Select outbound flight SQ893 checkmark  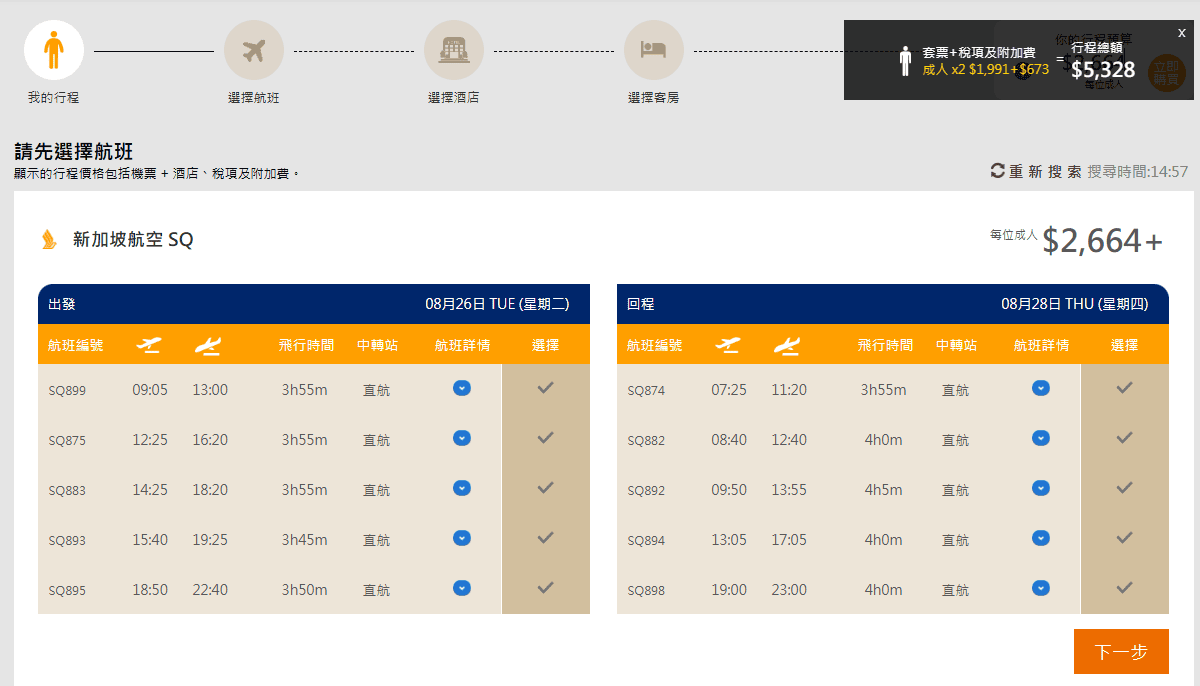point(545,538)
